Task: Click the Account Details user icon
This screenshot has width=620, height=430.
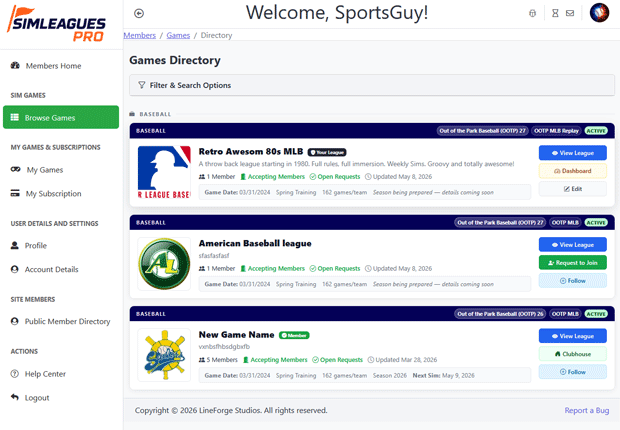Action: [15, 269]
